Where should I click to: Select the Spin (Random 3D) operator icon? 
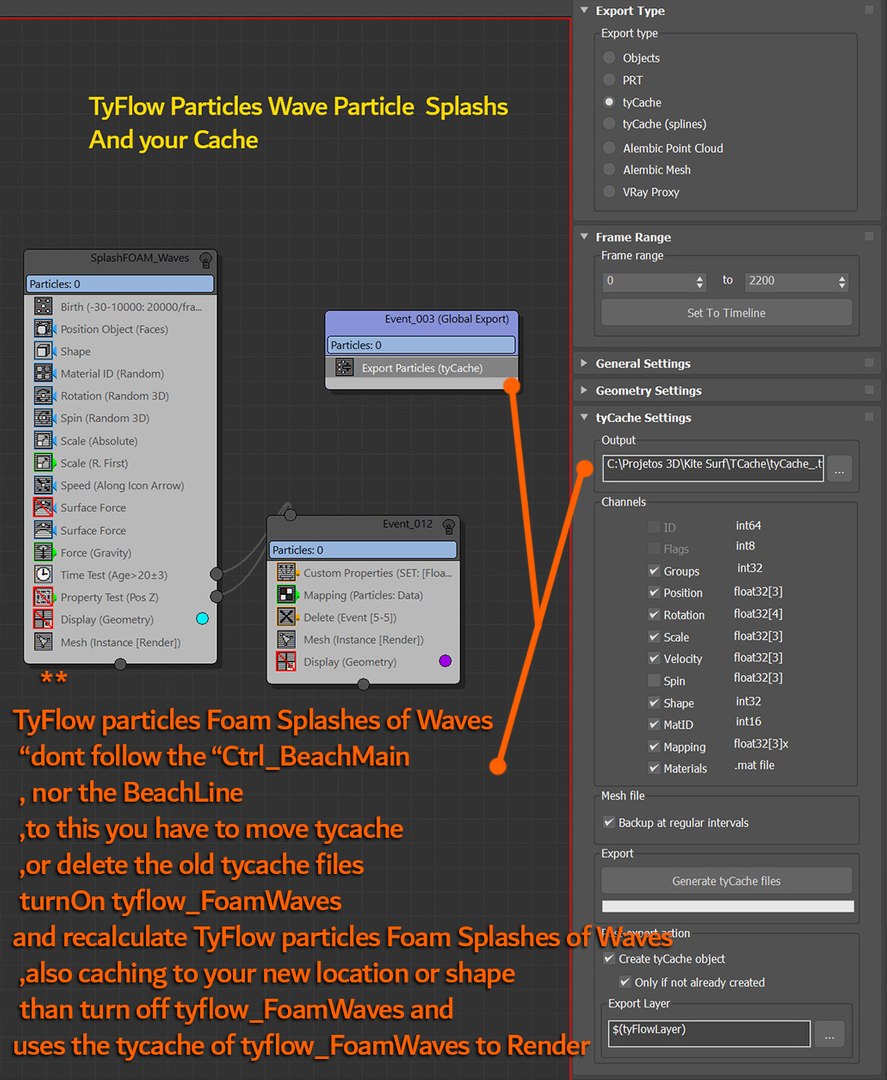click(43, 417)
